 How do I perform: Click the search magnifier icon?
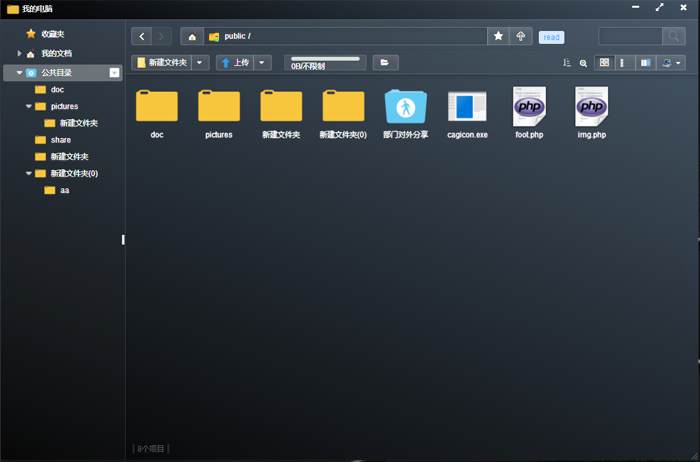point(674,36)
